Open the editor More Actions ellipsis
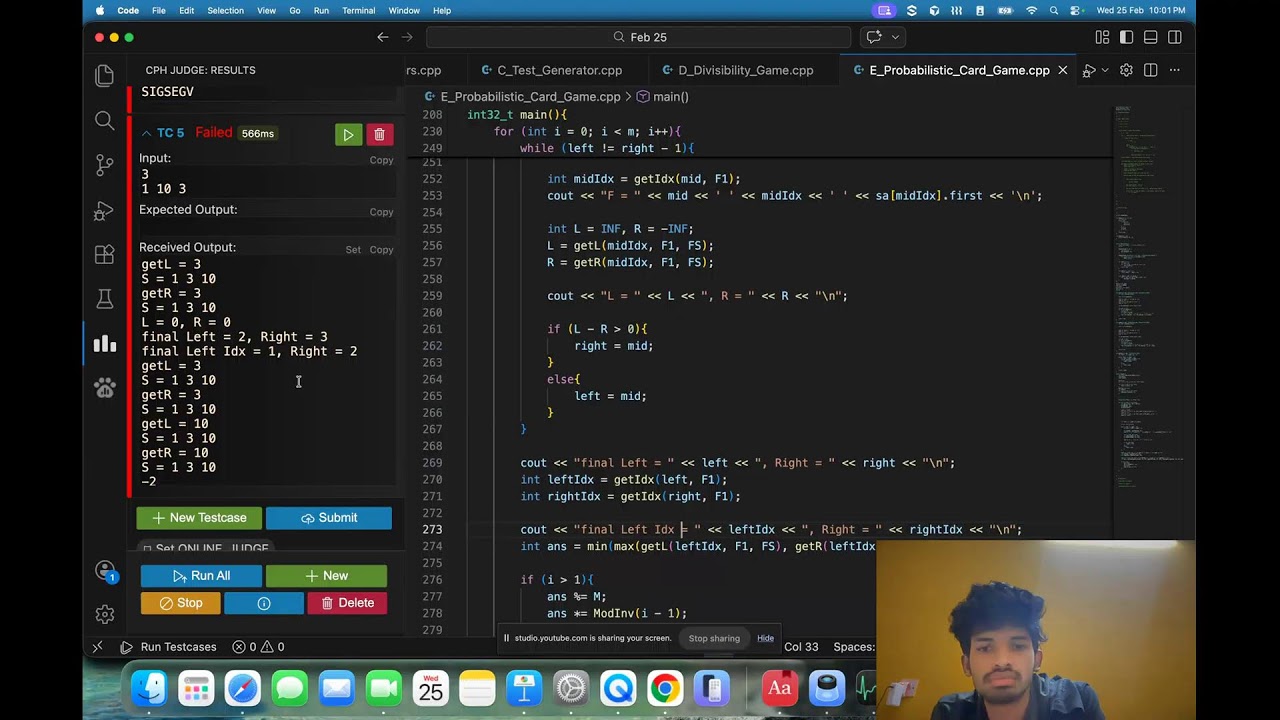Screen dimensions: 1280x720 pyautogui.click(x=1175, y=70)
